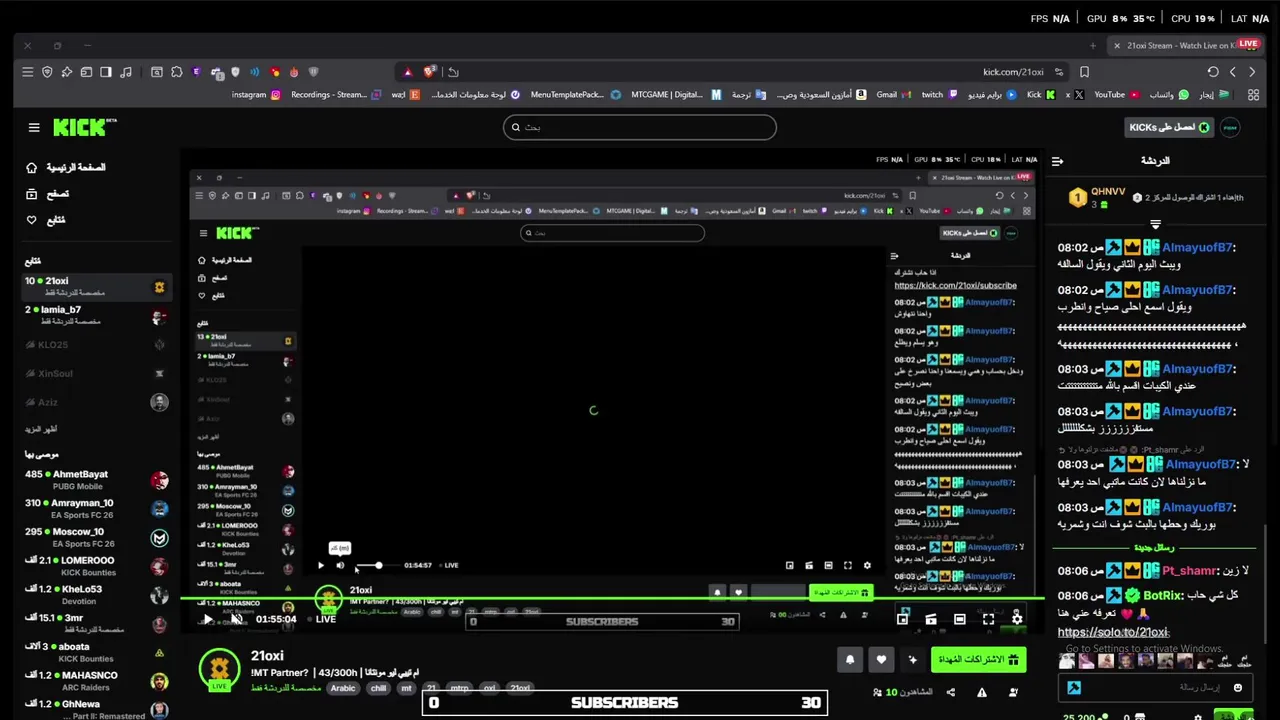Screen dimensions: 1280x720
Task: Click the Brave Rewards triangle icon
Action: 407,72
